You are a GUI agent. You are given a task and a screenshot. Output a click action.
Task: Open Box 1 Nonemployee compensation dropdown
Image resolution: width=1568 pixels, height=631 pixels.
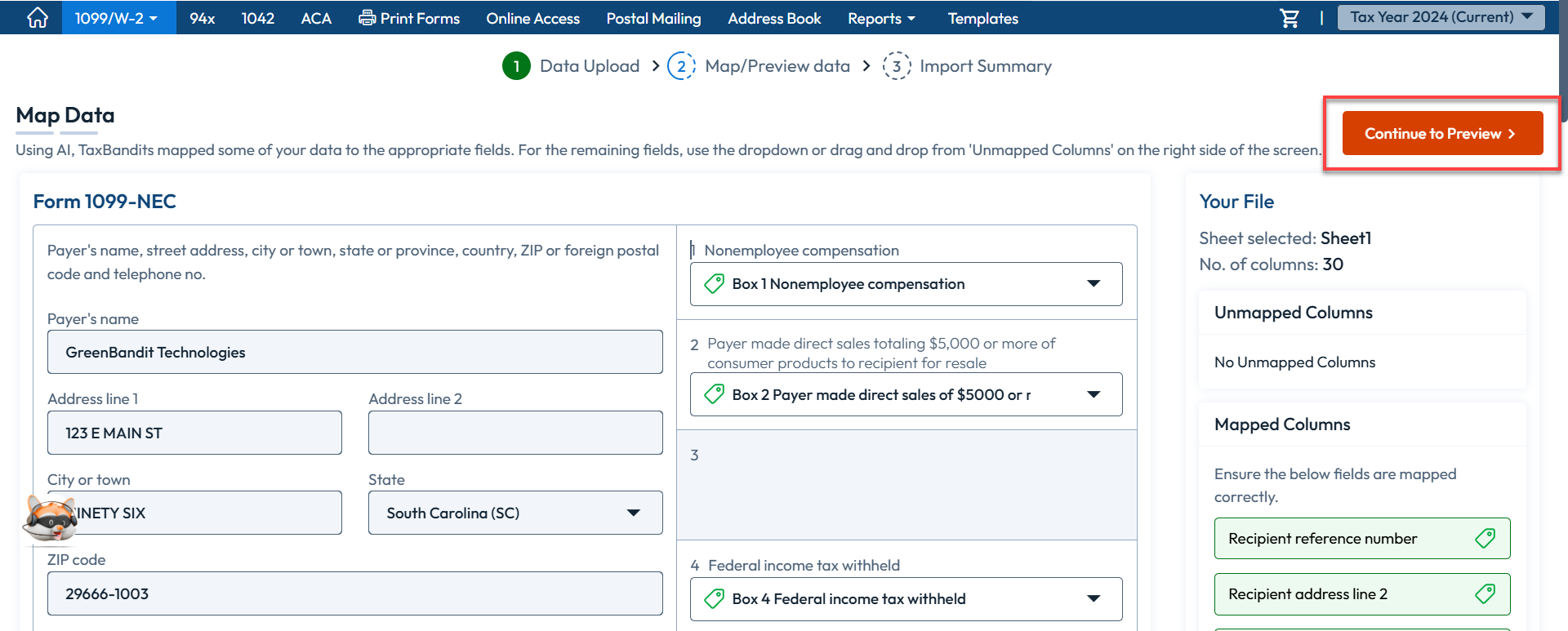coord(906,284)
